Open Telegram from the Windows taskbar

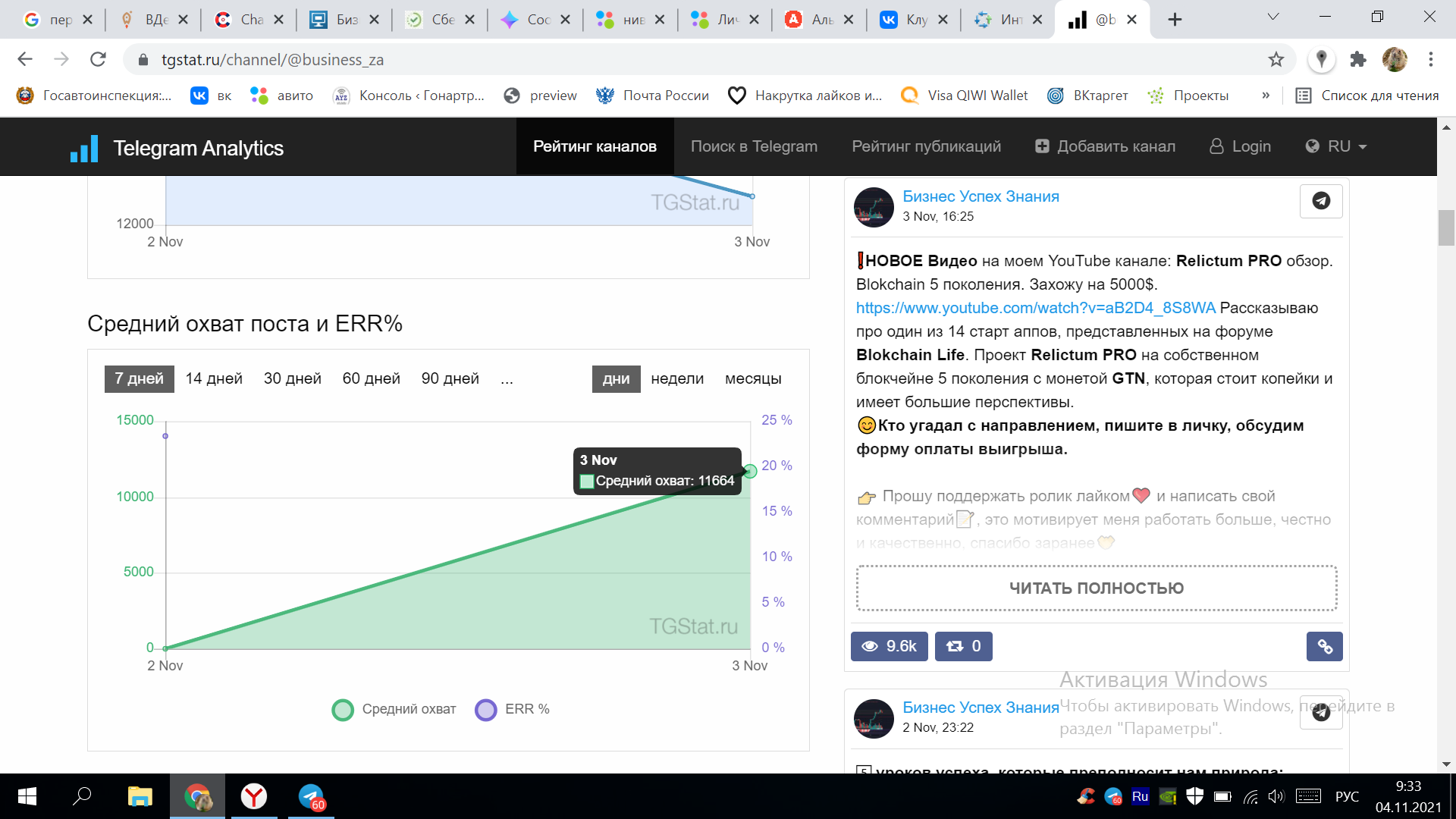[x=311, y=796]
